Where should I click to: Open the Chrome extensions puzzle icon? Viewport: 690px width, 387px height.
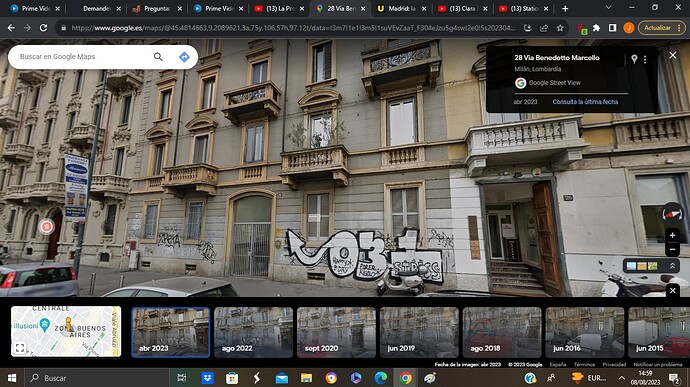596,28
